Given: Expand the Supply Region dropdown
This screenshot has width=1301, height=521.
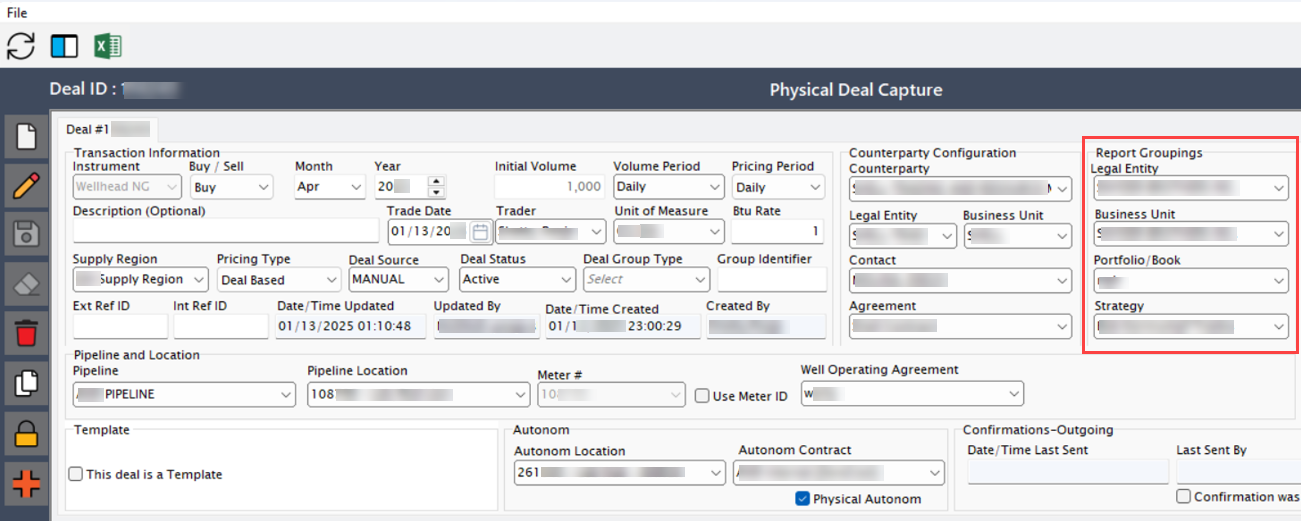Looking at the screenshot, I should point(140,280).
